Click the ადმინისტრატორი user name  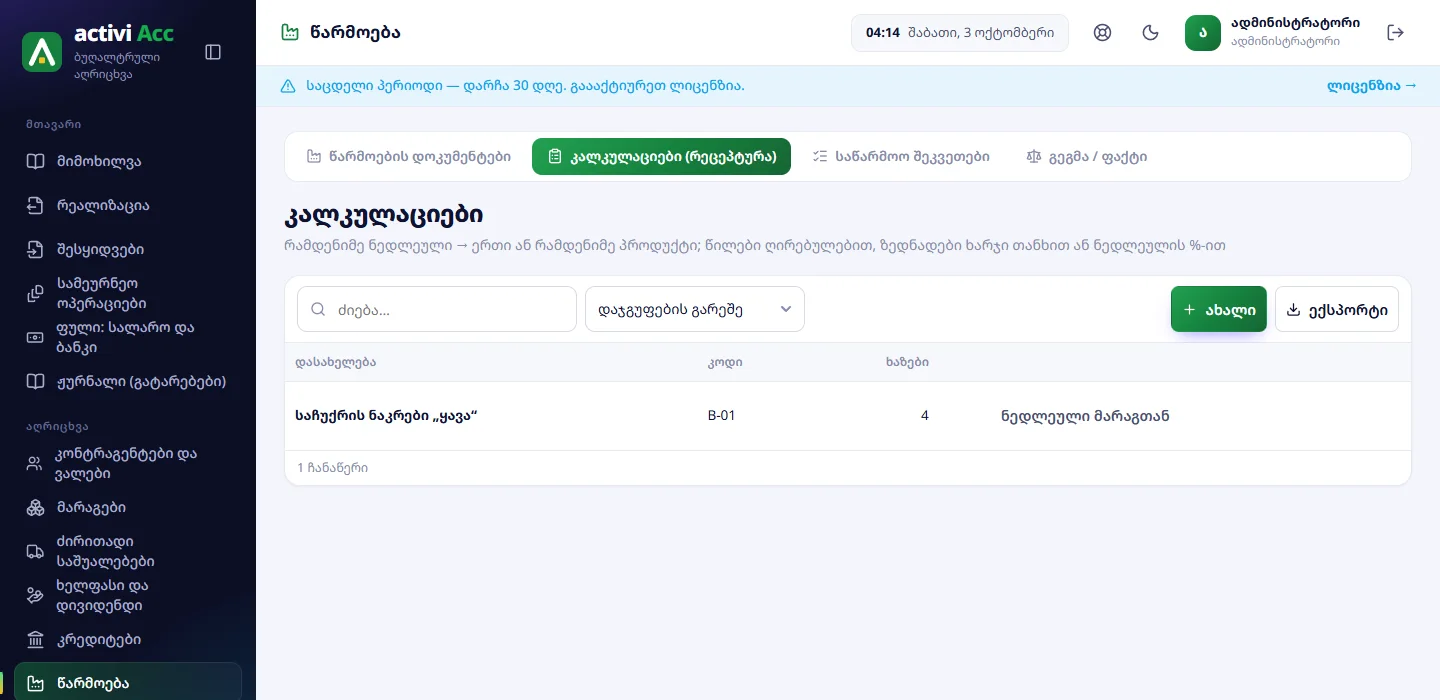[1295, 25]
